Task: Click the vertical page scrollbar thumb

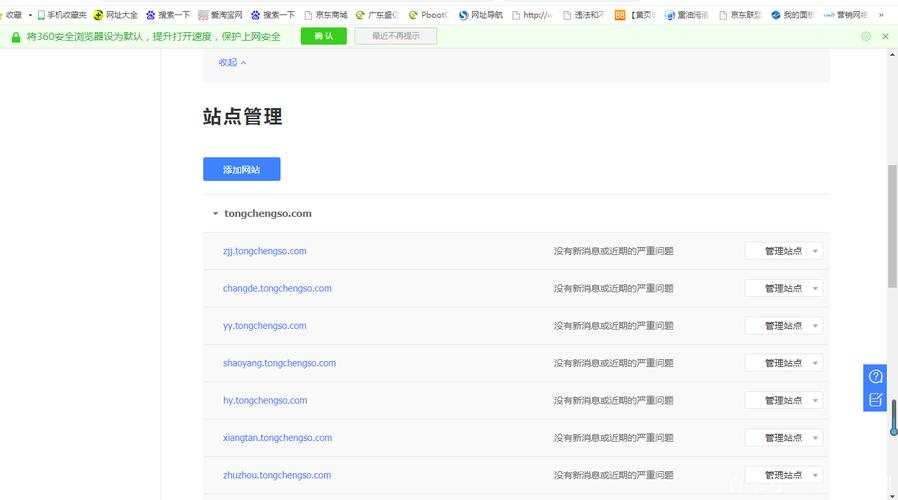Action: tap(892, 225)
